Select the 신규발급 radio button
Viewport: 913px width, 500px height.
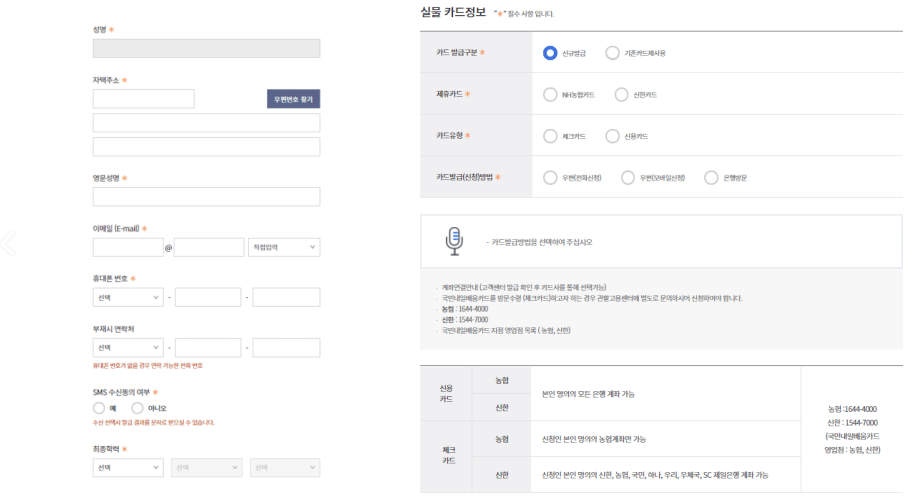pos(550,53)
